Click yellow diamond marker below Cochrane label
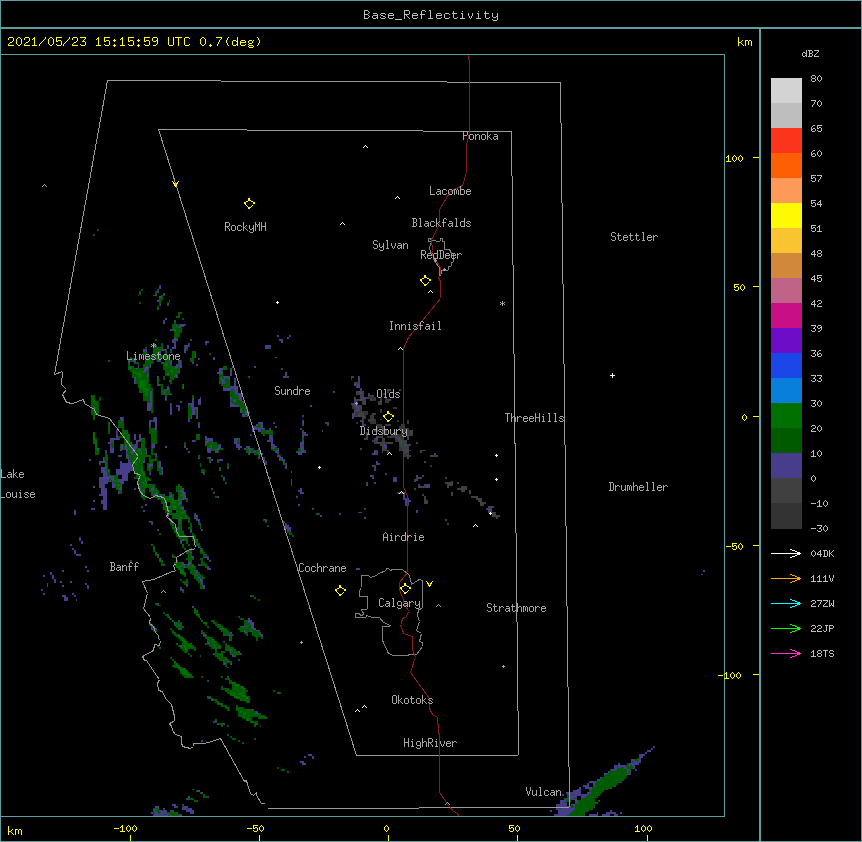 tap(340, 591)
